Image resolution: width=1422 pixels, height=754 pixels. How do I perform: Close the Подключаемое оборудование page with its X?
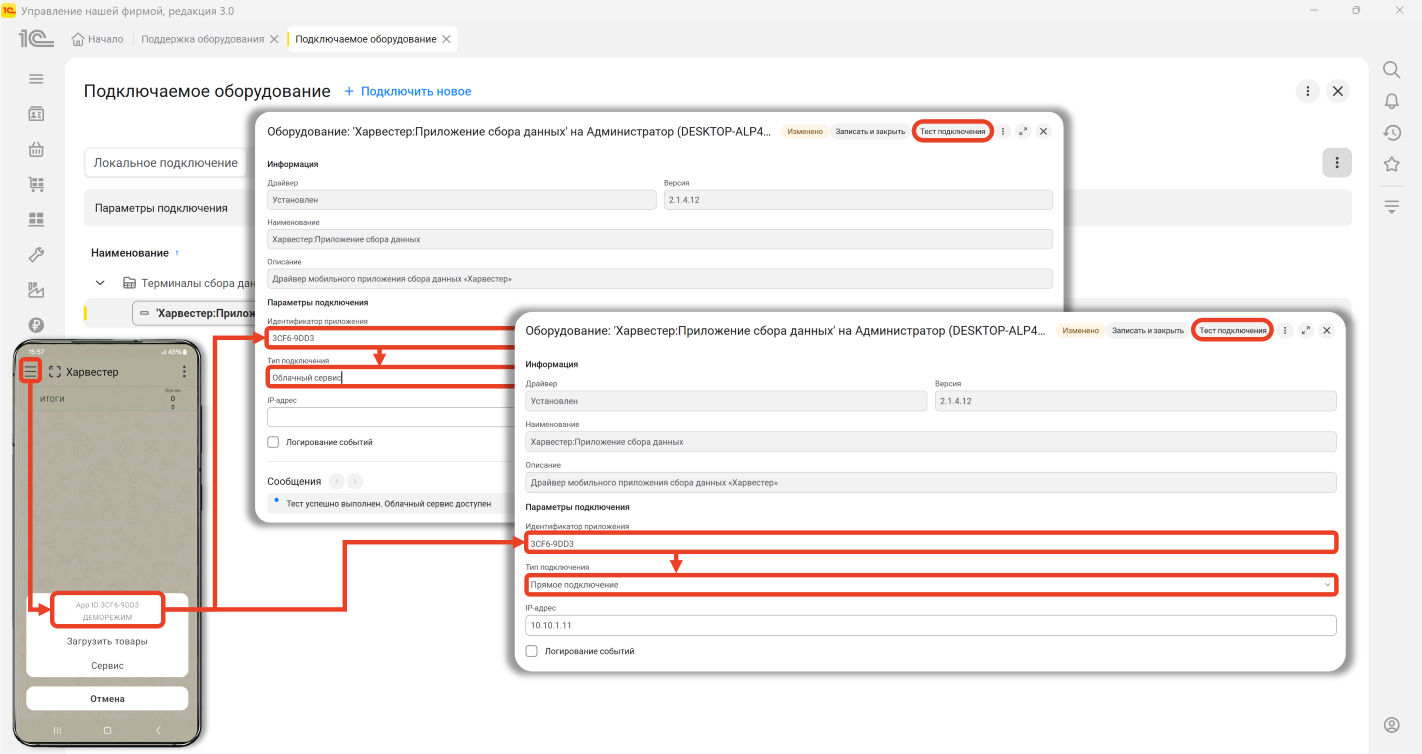pyautogui.click(x=1338, y=91)
